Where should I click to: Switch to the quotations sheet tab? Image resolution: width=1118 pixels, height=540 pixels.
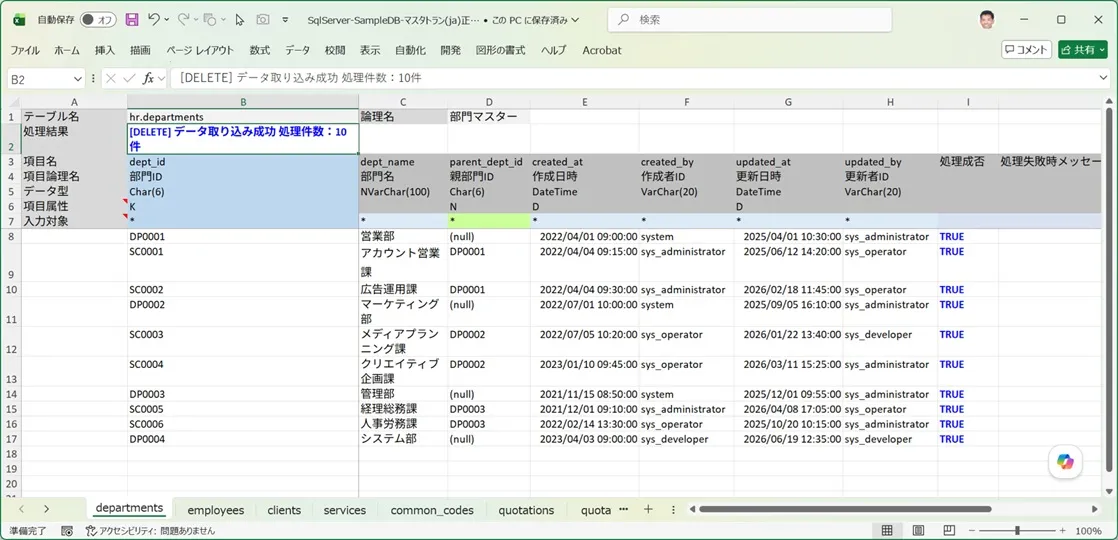pos(526,510)
